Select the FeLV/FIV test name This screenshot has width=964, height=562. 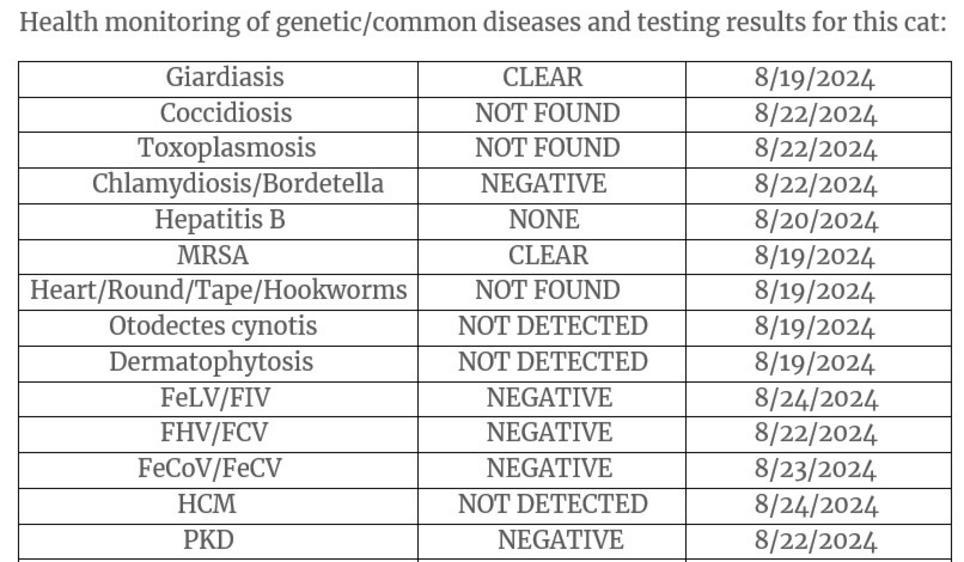pyautogui.click(x=215, y=398)
